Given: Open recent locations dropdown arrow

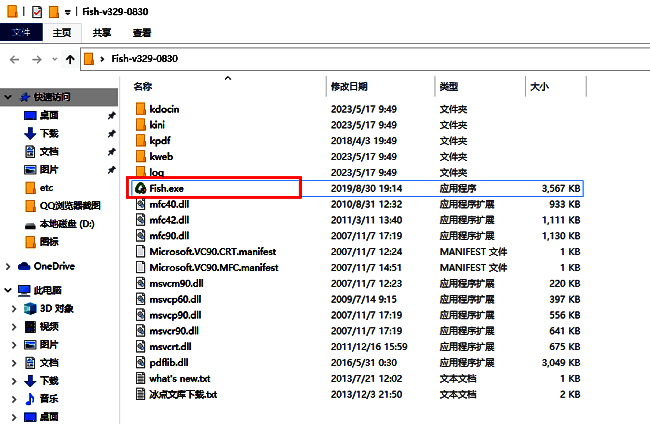Looking at the screenshot, I should (55, 59).
